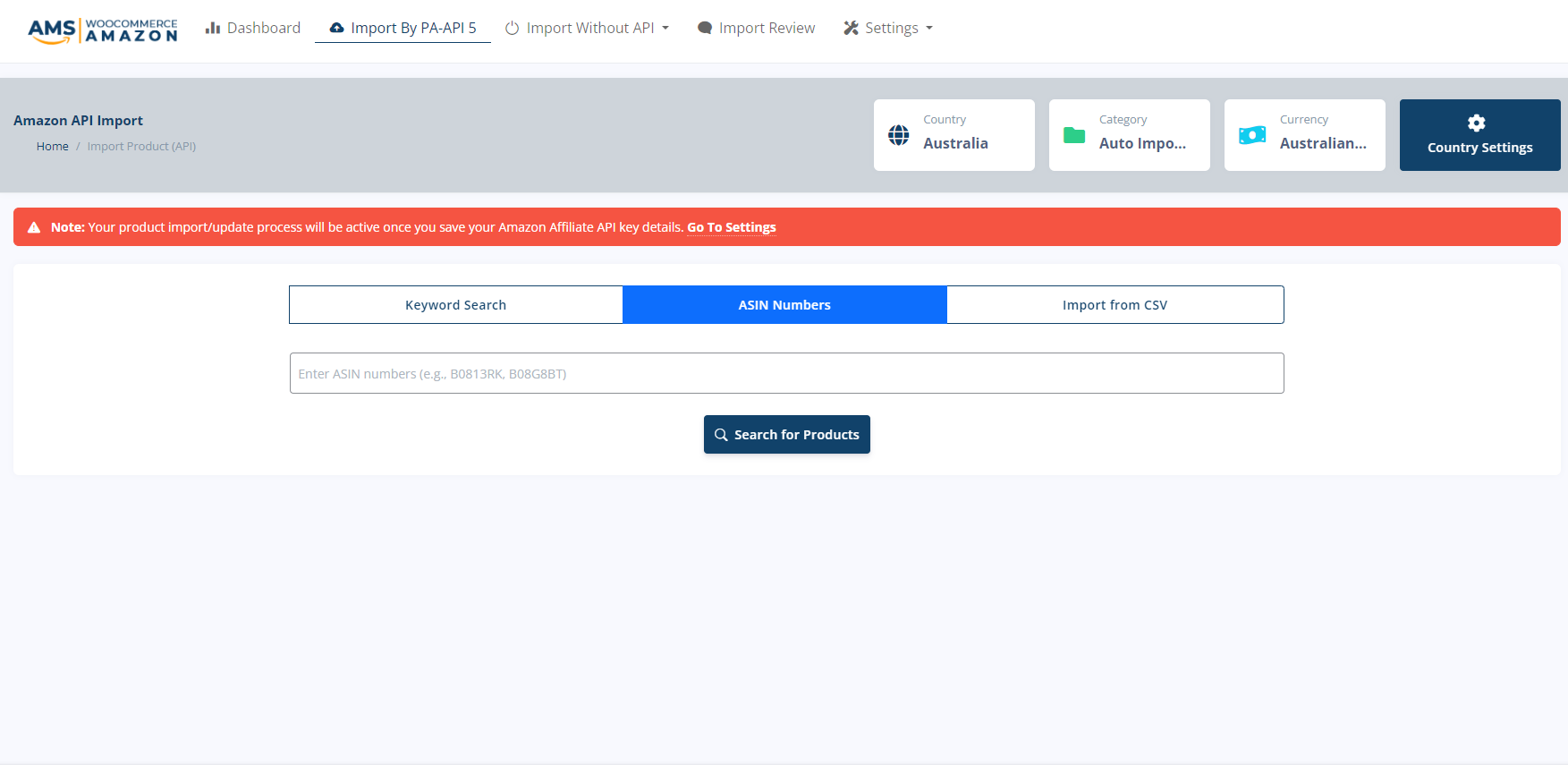
Task: Click the gear icon in Country Settings
Action: coord(1477,123)
